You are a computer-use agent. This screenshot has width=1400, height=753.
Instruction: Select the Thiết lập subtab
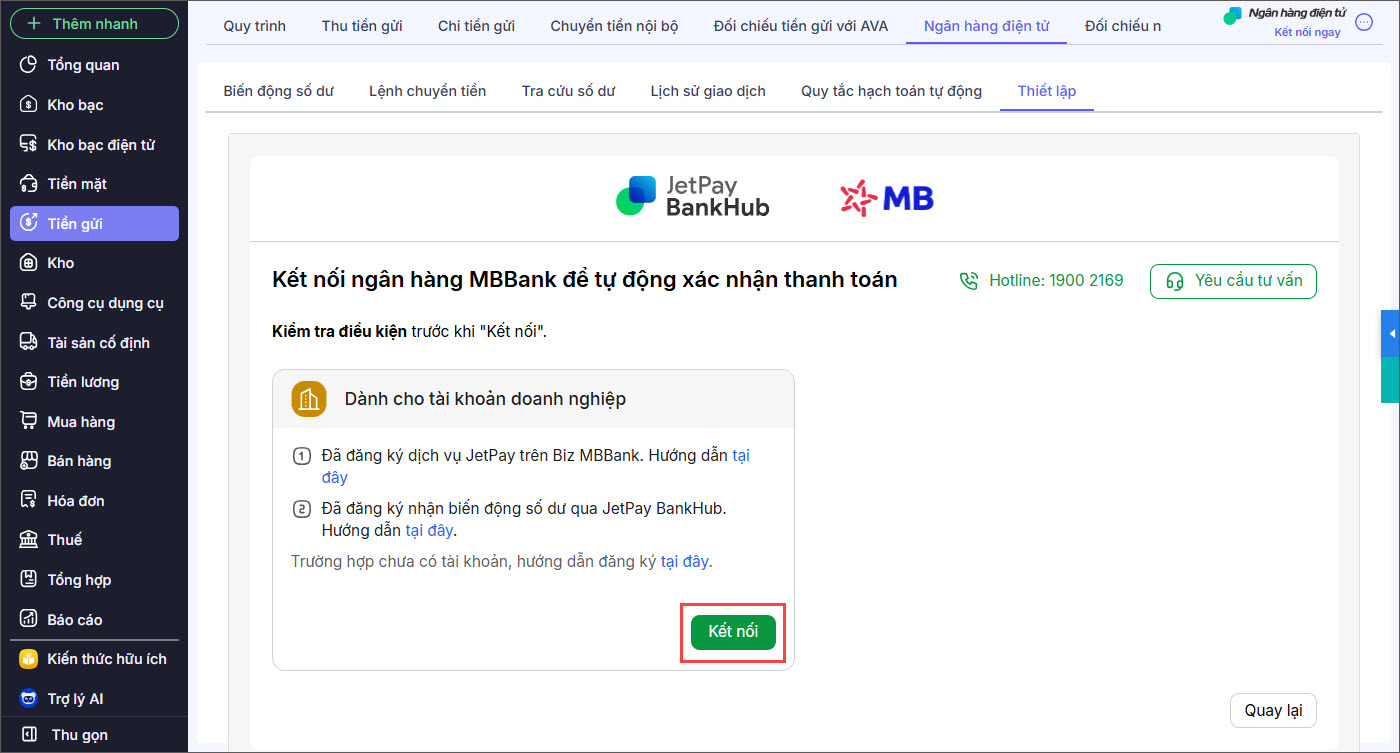1047,91
